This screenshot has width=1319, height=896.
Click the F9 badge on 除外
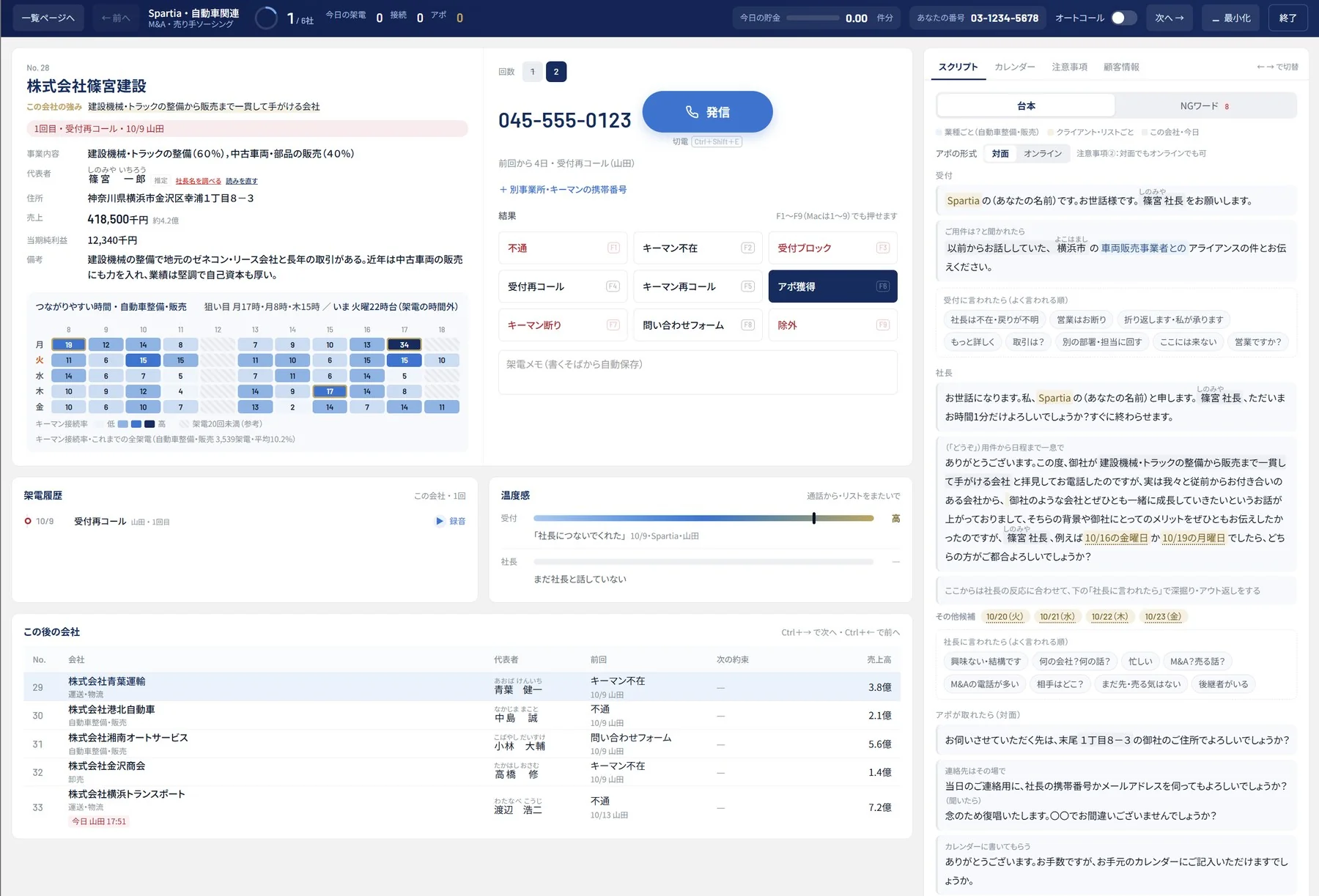click(882, 325)
